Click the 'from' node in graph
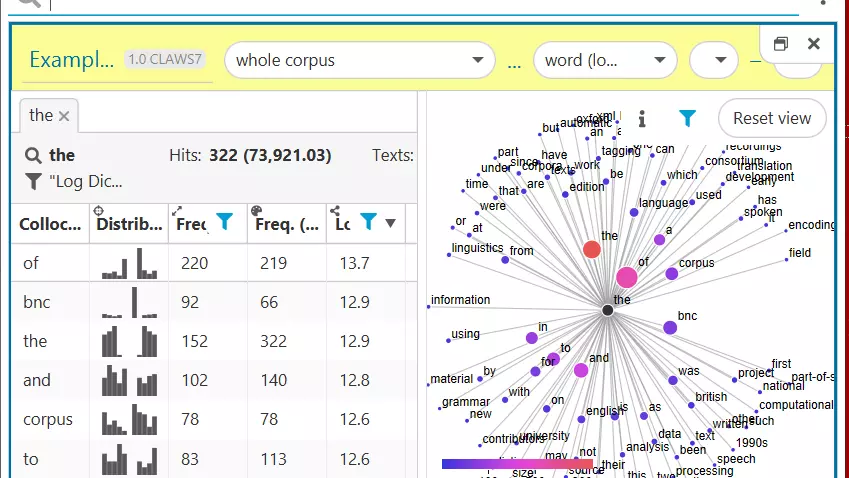849x478 pixels. (x=505, y=260)
